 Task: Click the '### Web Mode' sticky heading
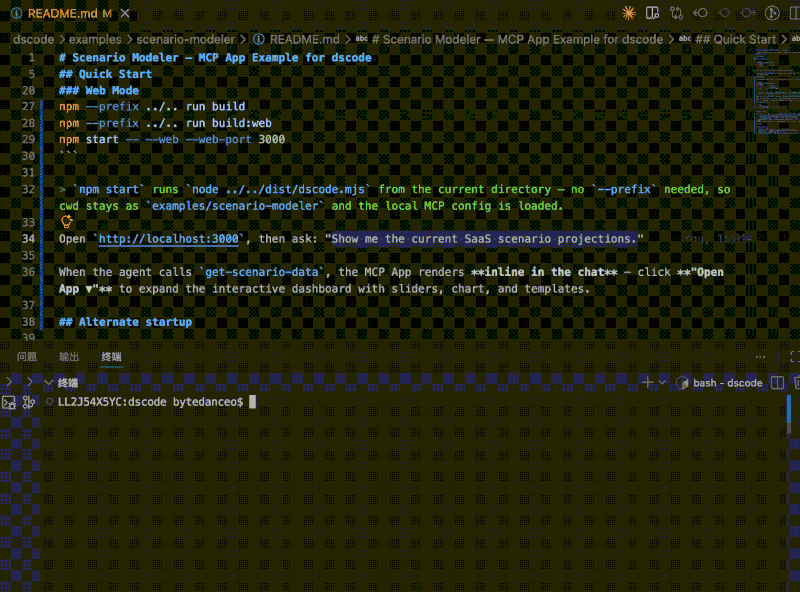click(x=99, y=90)
